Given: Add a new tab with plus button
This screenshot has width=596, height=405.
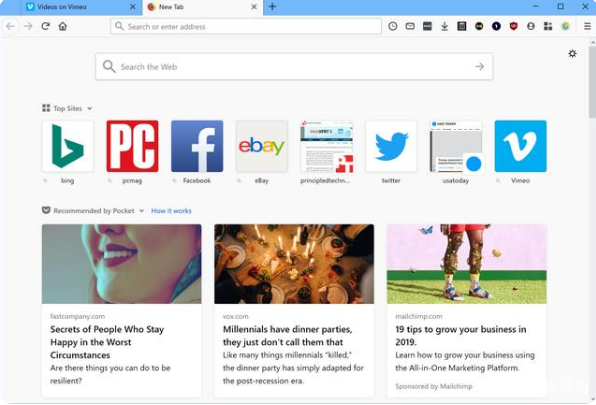Looking at the screenshot, I should 272,6.
